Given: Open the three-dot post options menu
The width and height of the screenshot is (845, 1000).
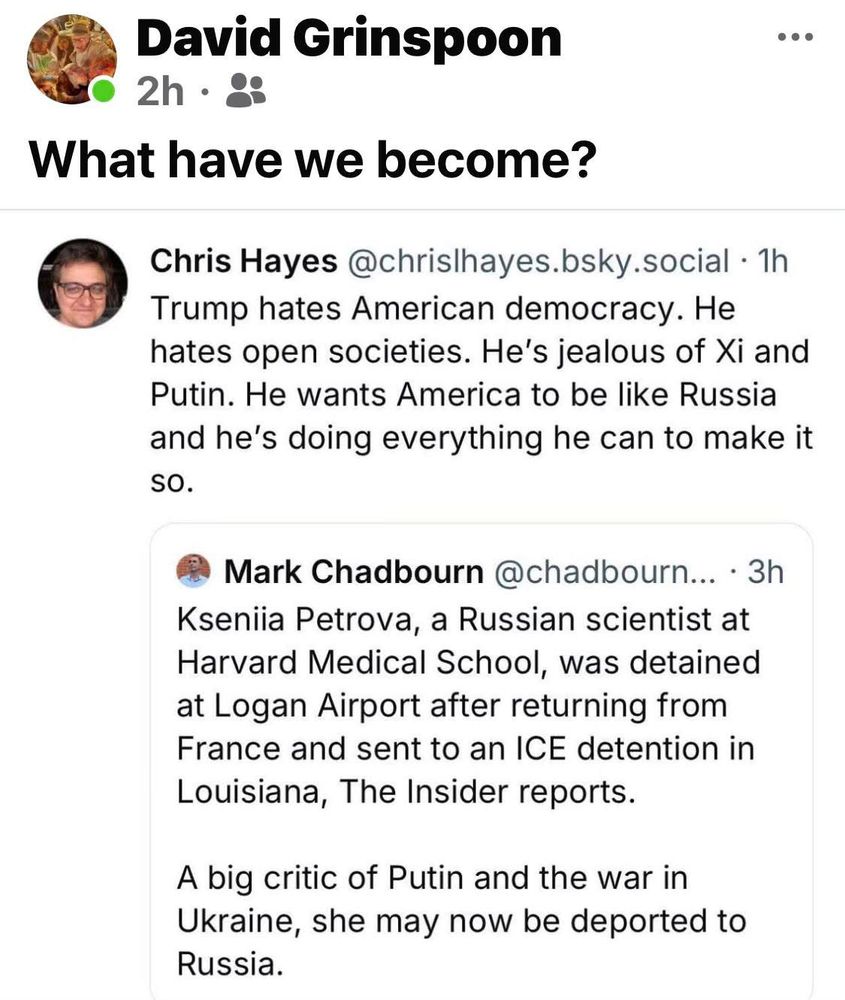Looking at the screenshot, I should point(796,38).
